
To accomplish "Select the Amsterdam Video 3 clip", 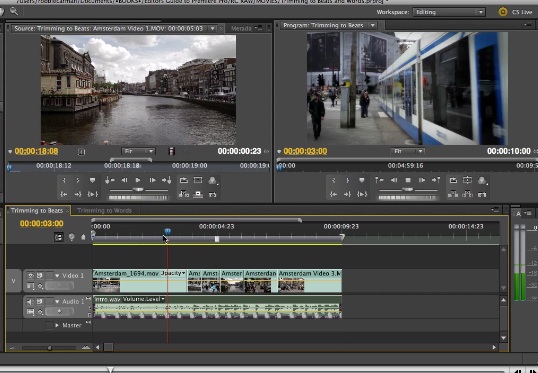I will coord(310,281).
